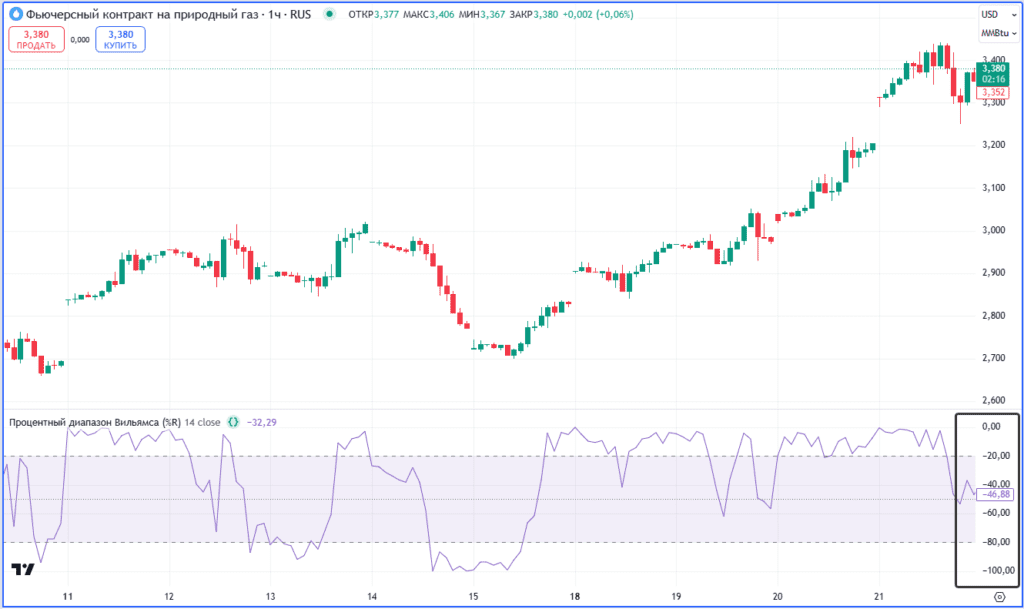Viewport: 1024px width, 609px height.
Task: Click date label 14 on the time axis
Action: coord(372,597)
